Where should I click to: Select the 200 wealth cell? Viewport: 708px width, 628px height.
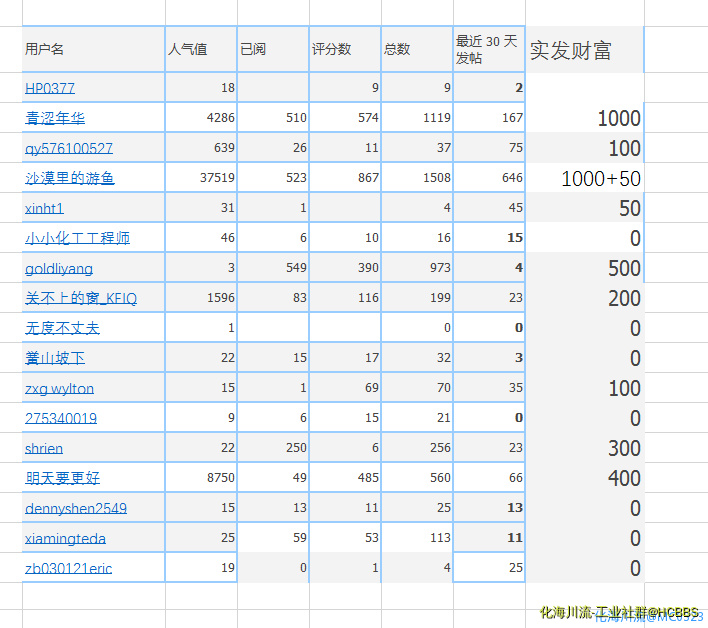coord(585,298)
